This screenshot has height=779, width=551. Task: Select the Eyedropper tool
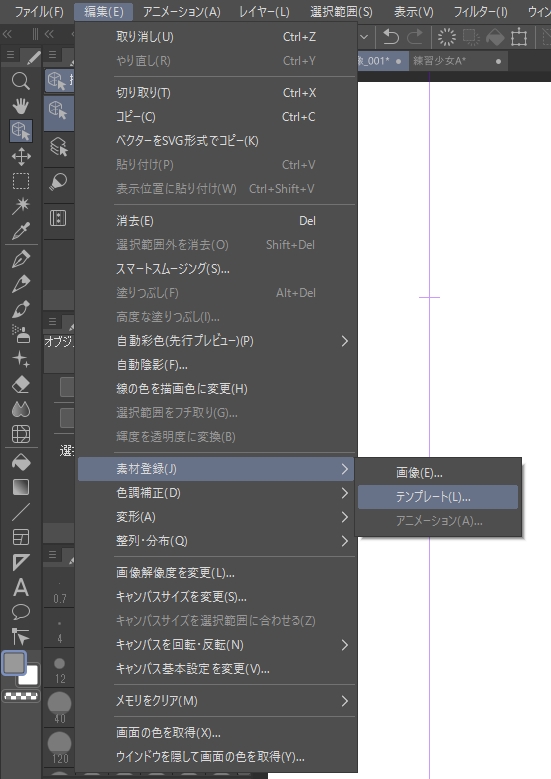pos(20,231)
